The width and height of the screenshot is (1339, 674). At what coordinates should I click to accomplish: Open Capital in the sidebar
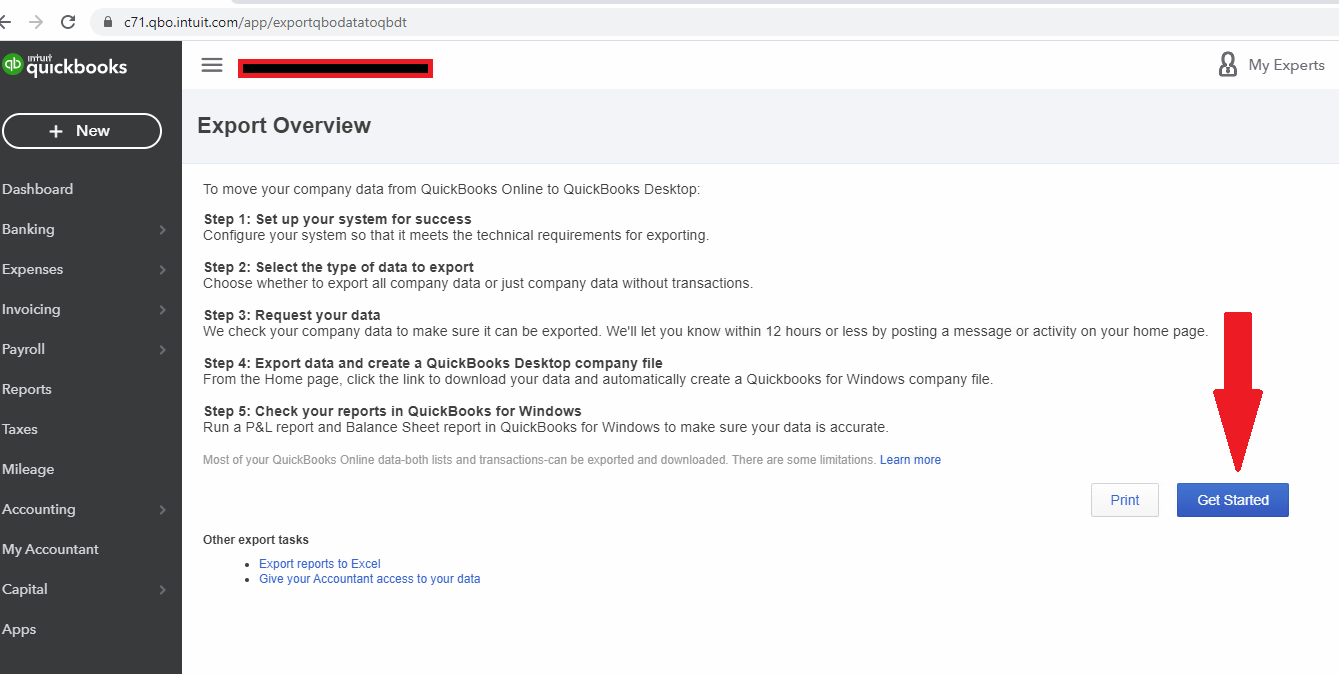tap(24, 589)
